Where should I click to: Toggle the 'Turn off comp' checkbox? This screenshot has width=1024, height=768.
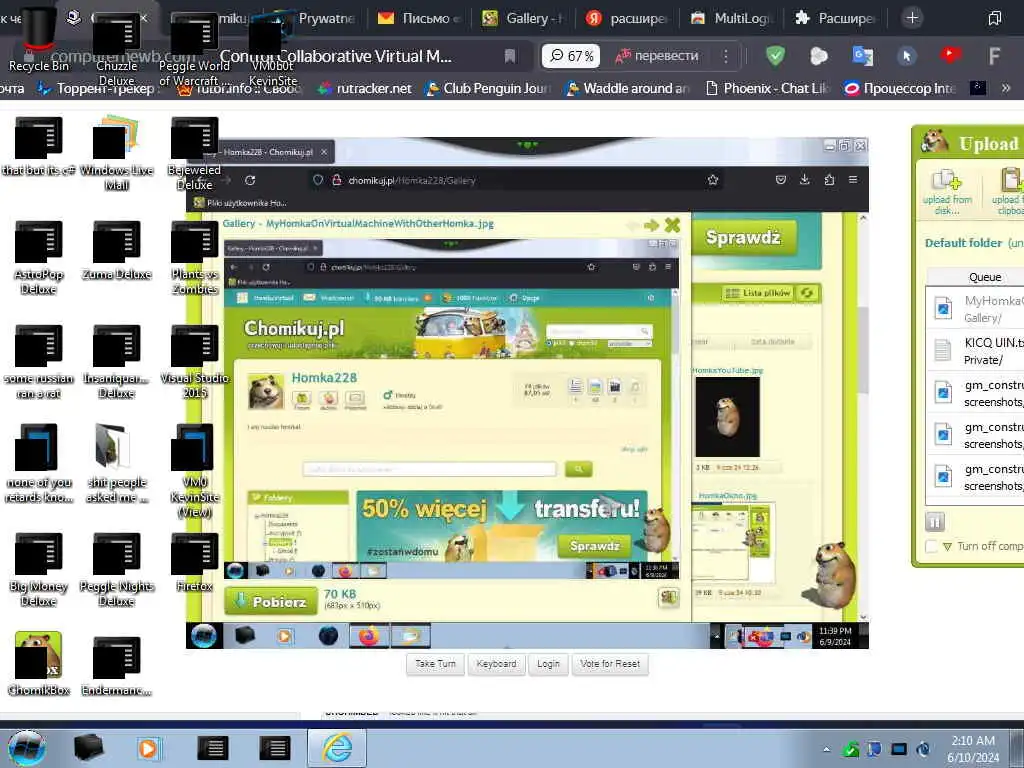coord(932,546)
